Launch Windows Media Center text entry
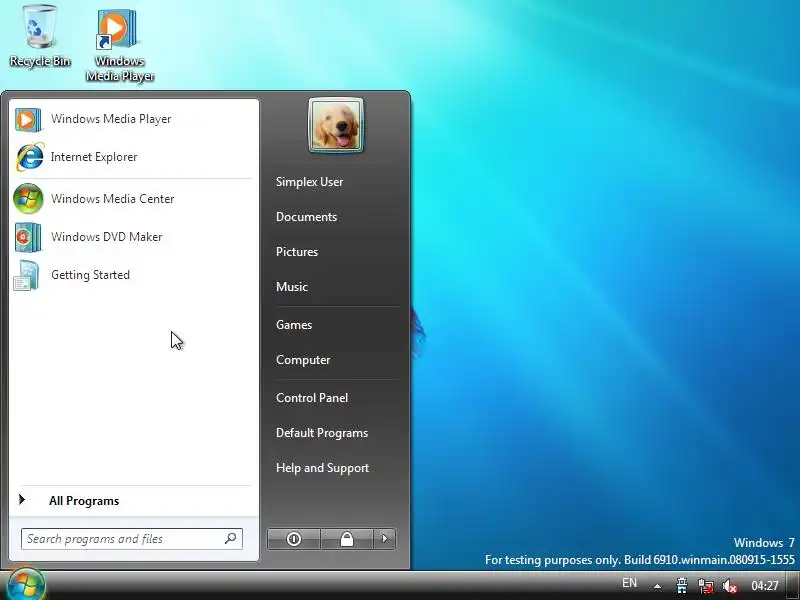The width and height of the screenshot is (800, 600). pos(113,198)
